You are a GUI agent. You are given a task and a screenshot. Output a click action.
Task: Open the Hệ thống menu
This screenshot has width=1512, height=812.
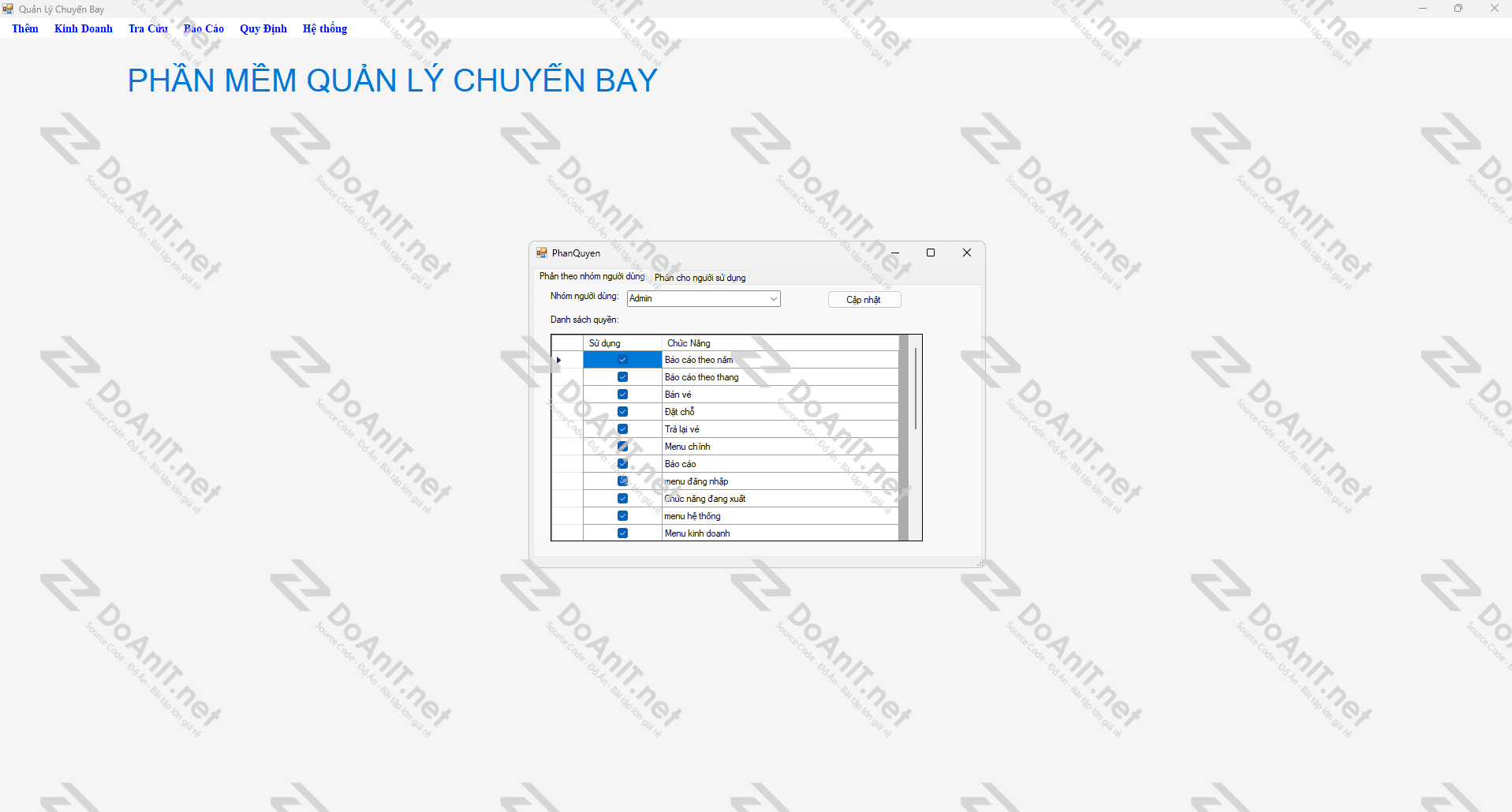click(x=325, y=28)
